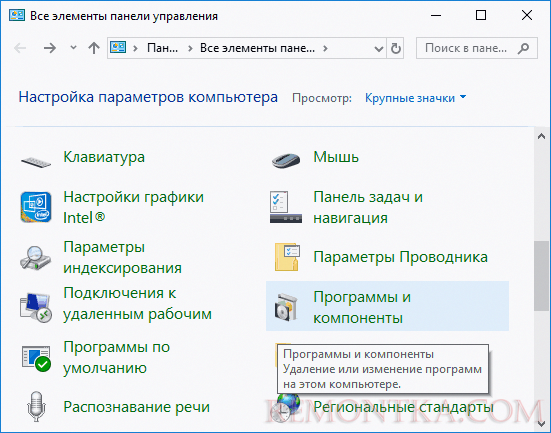551x433 pixels.
Task: Click the vertical scrollbar thumb
Action: tap(541, 276)
